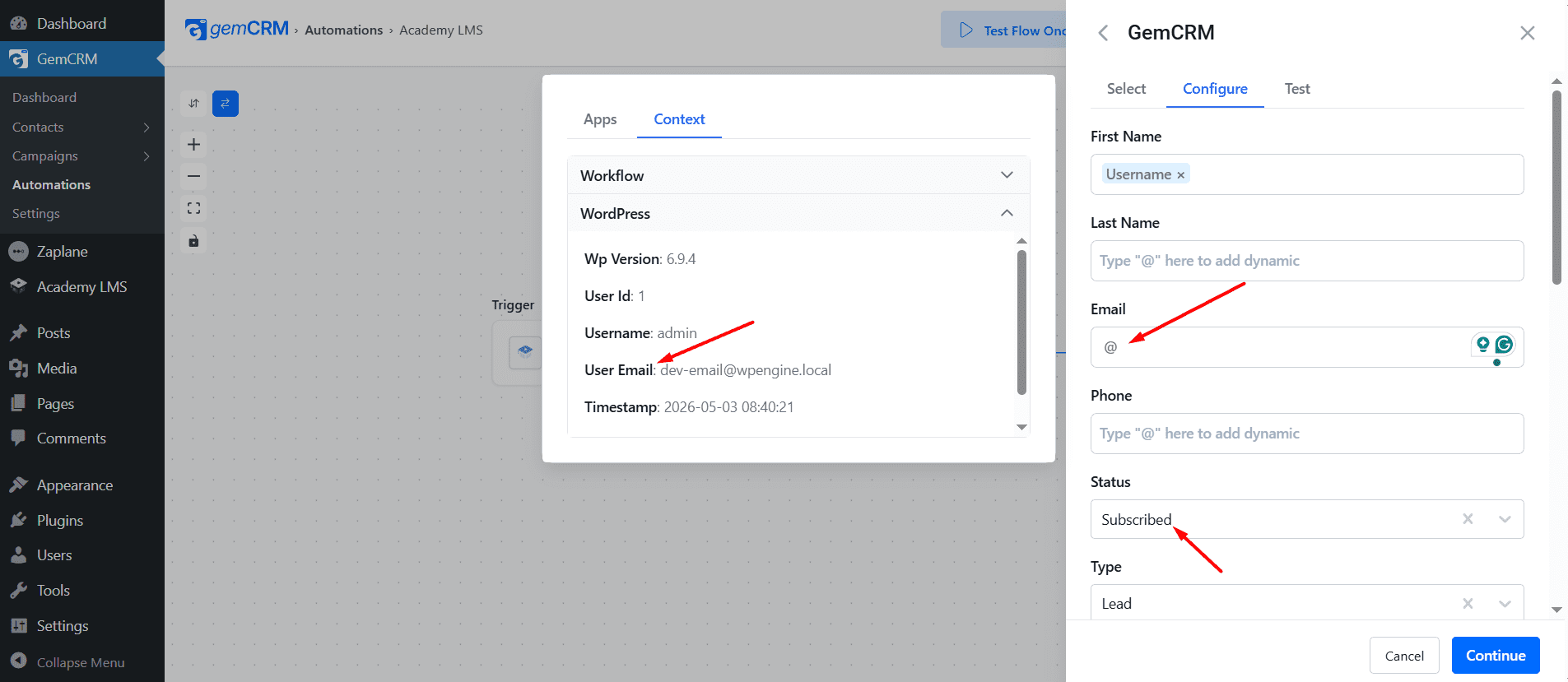
Task: Select the Username: admin context value
Action: [640, 333]
